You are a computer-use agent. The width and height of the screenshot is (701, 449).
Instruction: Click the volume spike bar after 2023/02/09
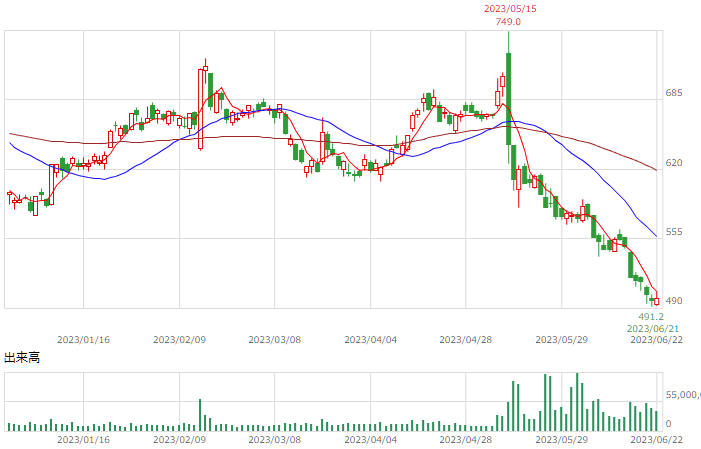coord(200,415)
